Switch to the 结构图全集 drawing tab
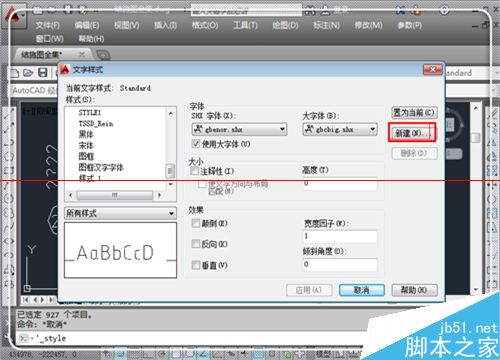 tap(42, 54)
